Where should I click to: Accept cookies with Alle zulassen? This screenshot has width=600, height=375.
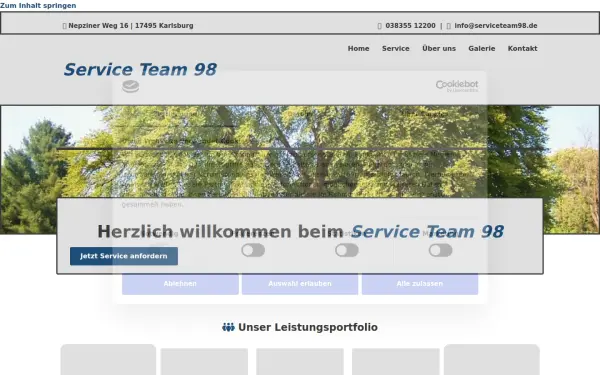click(x=420, y=284)
